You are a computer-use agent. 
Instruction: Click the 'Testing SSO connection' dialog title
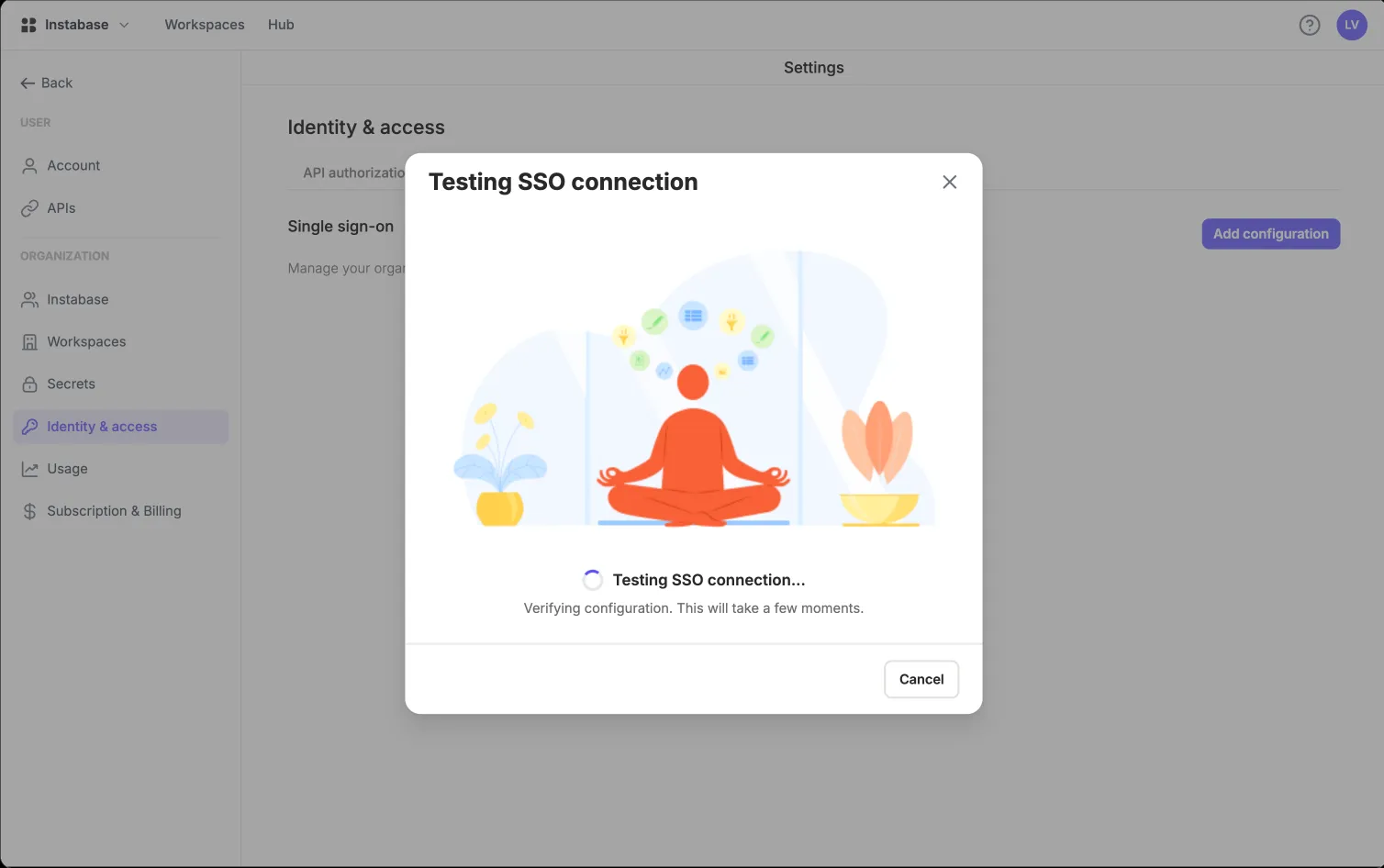[x=563, y=182]
